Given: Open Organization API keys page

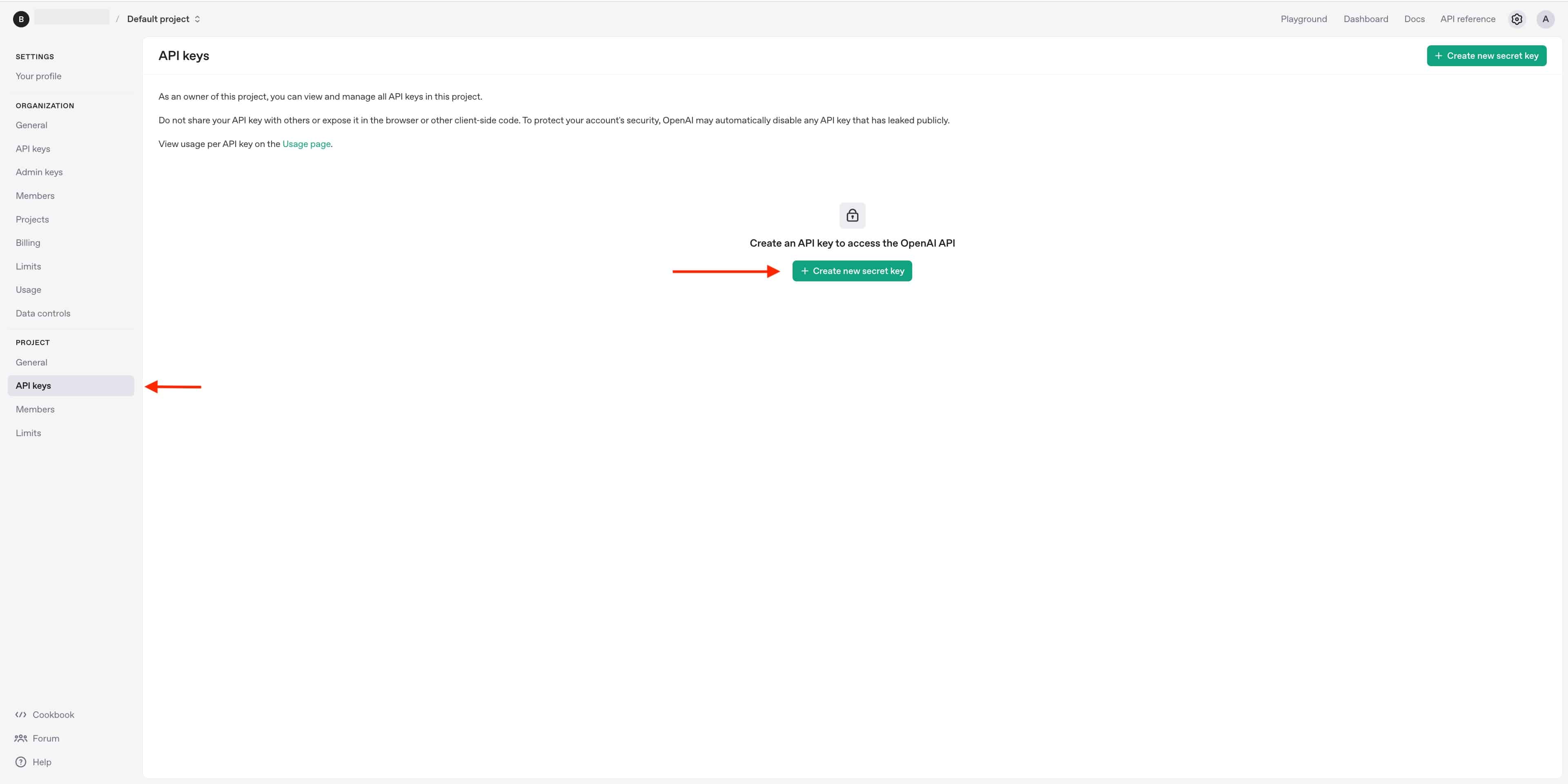Looking at the screenshot, I should [x=71, y=149].
